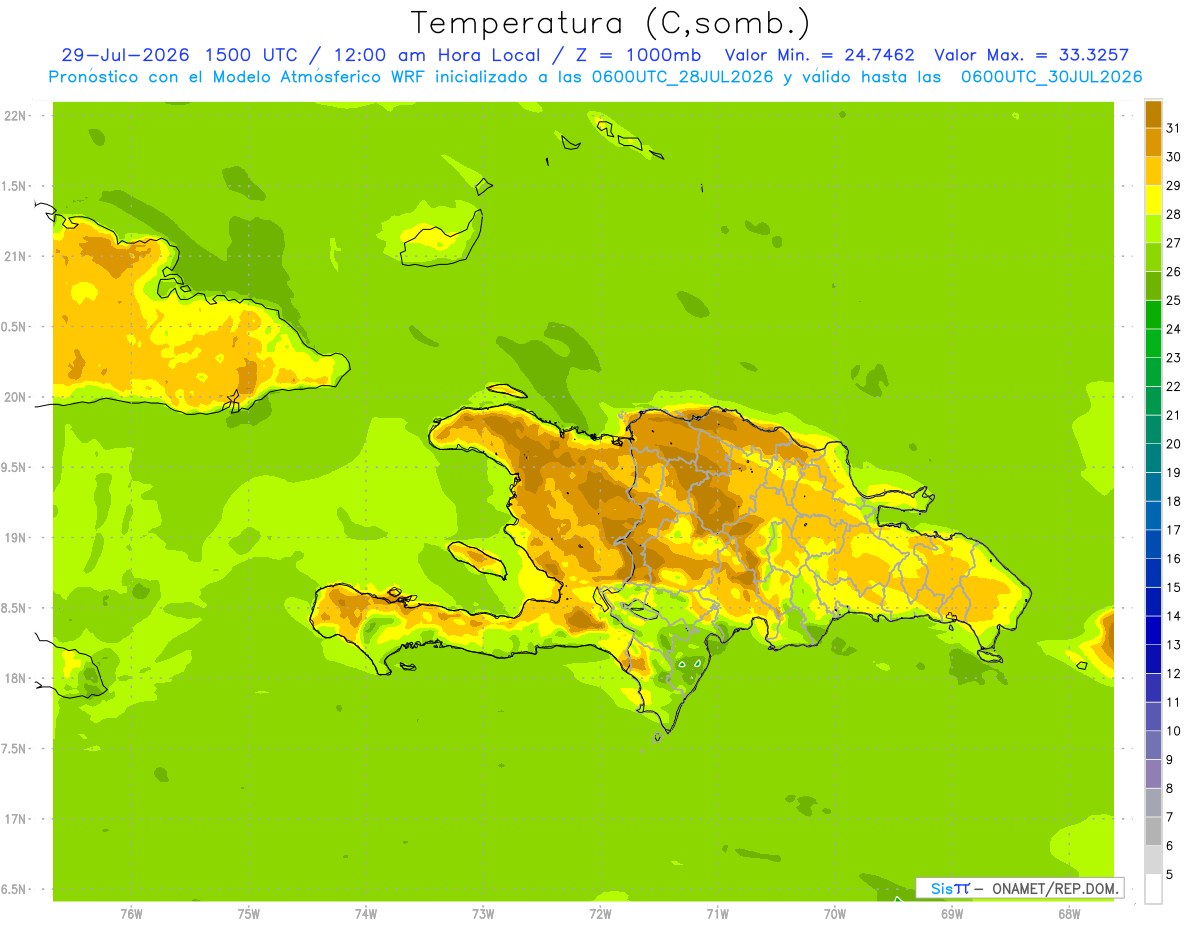This screenshot has width=1200, height=927.
Task: Click the 21N latitude label
Action: point(15,256)
